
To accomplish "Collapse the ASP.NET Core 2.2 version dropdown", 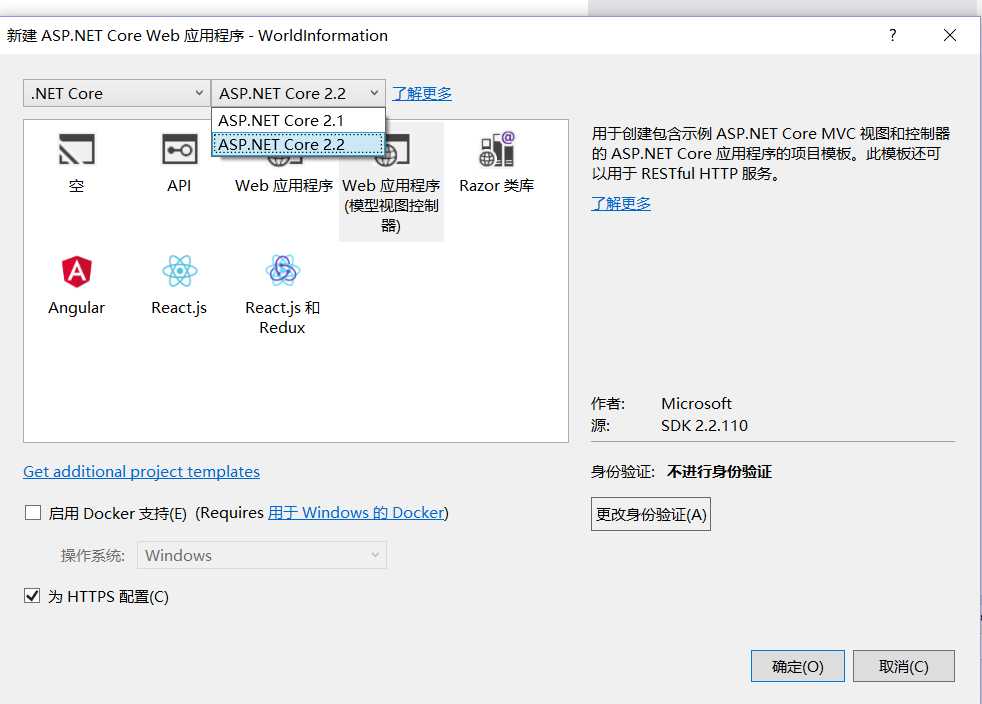I will pos(298,93).
